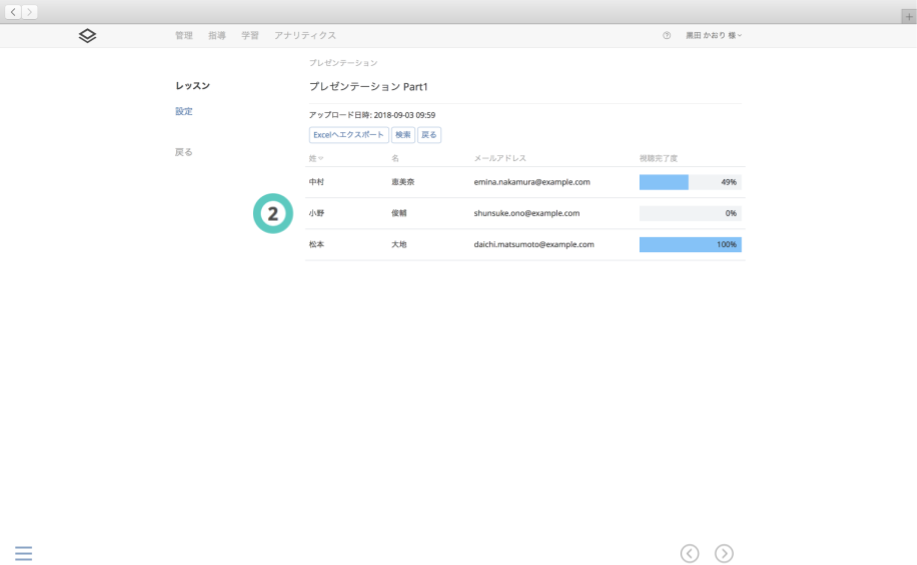Select 設定 link in the sidebar

click(184, 111)
